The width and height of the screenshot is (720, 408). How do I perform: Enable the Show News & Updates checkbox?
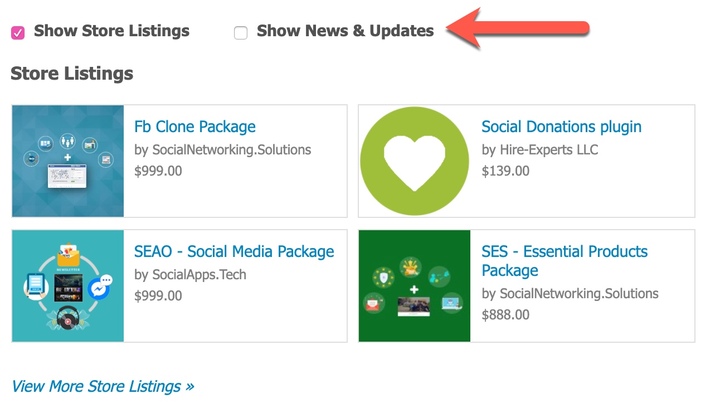pyautogui.click(x=241, y=33)
